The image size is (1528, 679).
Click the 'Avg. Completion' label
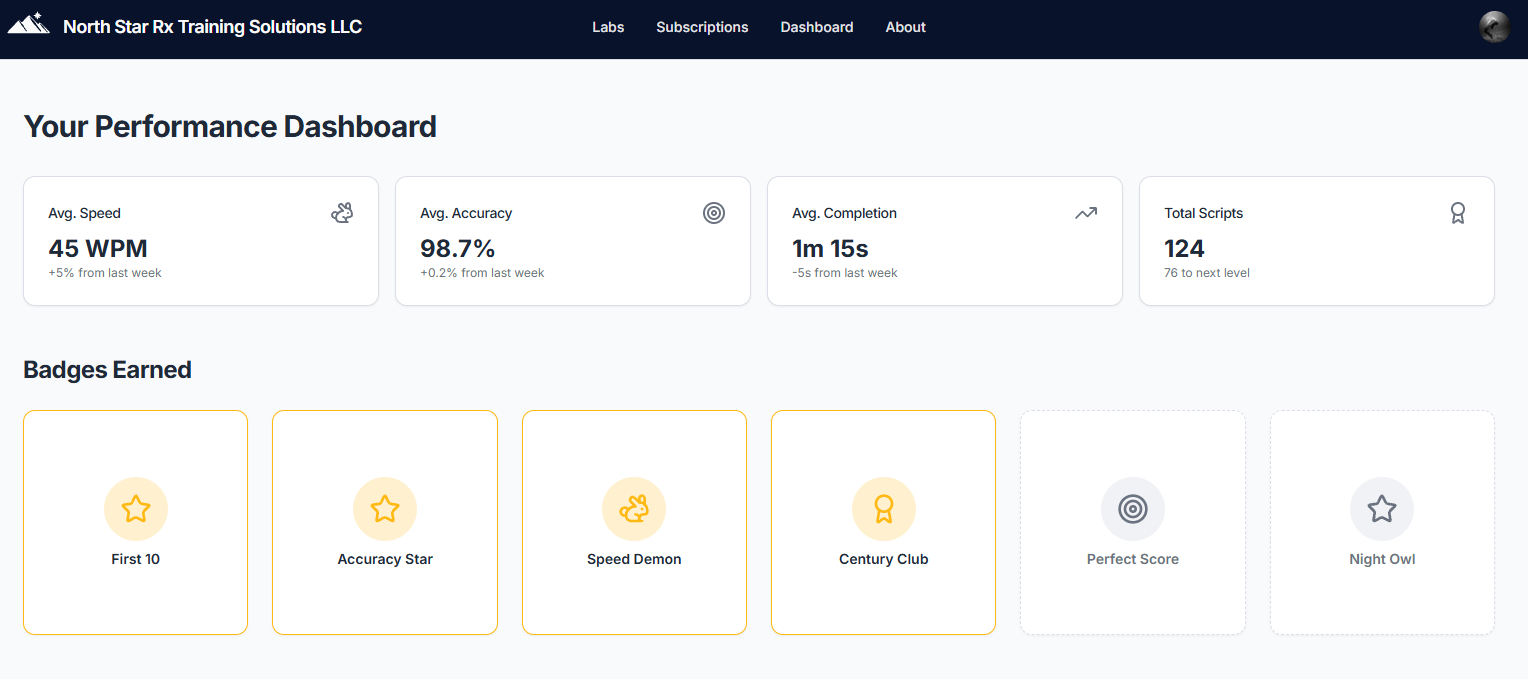click(845, 213)
